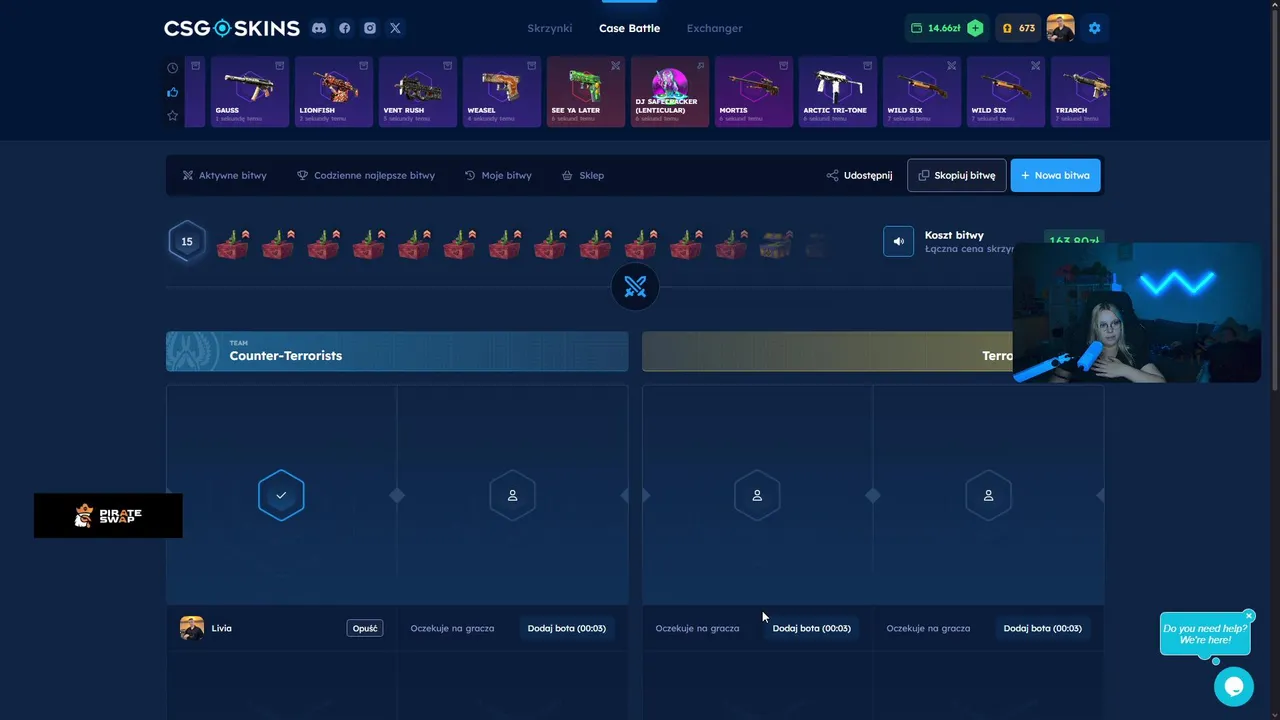This screenshot has width=1280, height=720.
Task: Click the Skopiuj bitwę button
Action: point(956,175)
